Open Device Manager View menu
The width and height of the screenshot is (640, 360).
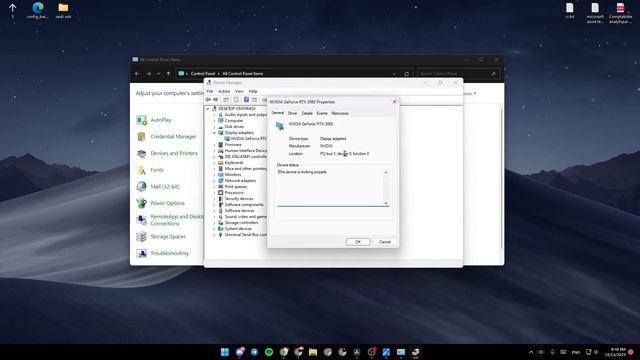tap(239, 91)
